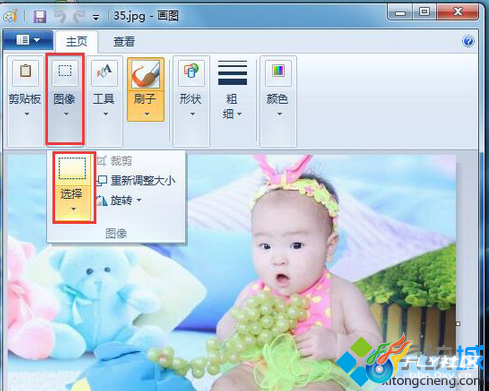The image size is (489, 391).
Task: Undo the last action
Action: (x=60, y=16)
